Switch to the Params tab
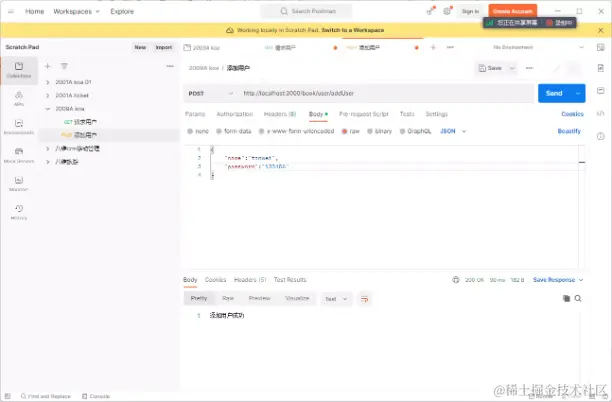Viewport: 612px width, 402px height. 195,114
